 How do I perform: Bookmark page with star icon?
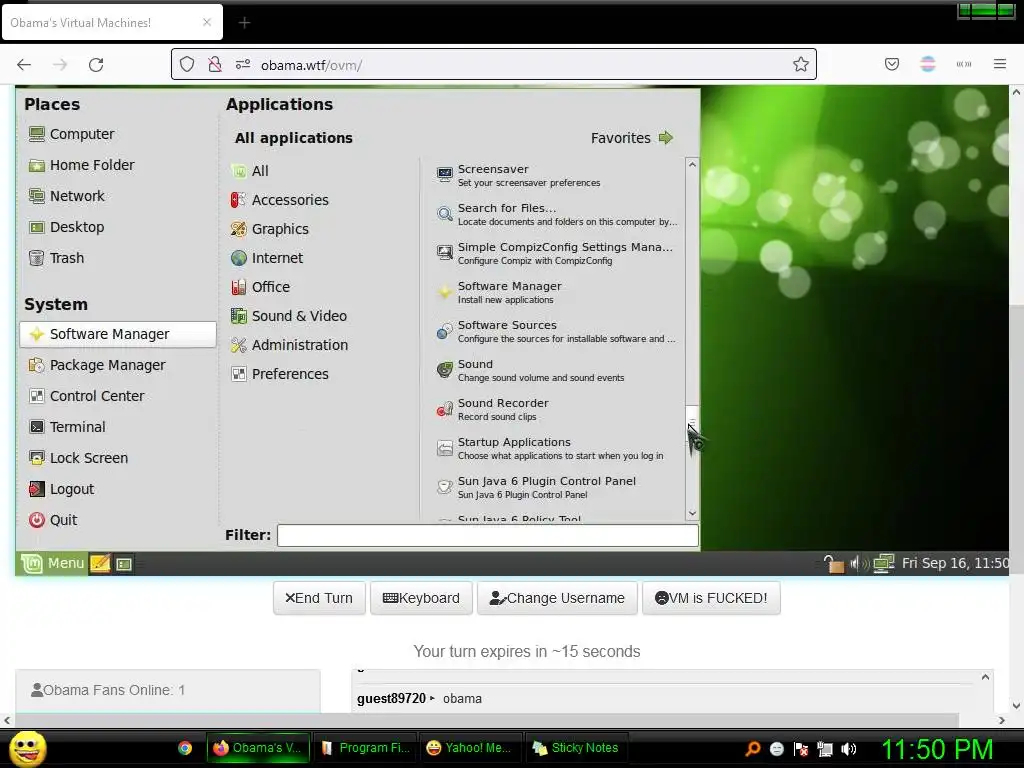point(801,64)
